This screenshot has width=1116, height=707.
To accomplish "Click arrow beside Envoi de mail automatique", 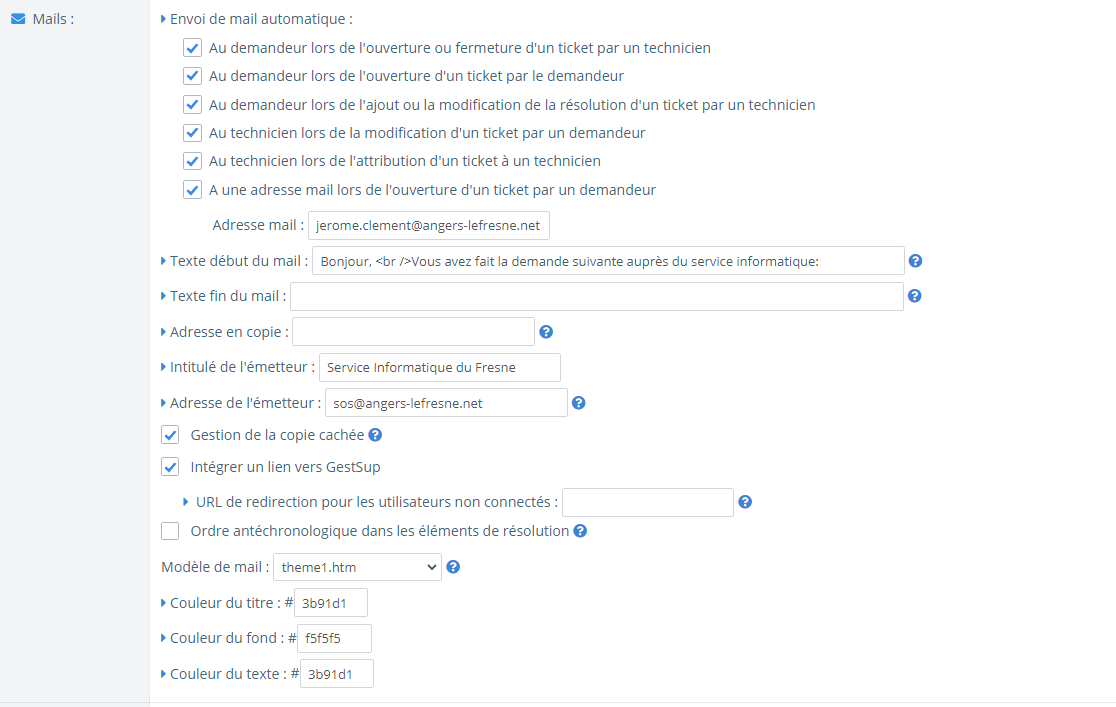I will click(x=164, y=19).
